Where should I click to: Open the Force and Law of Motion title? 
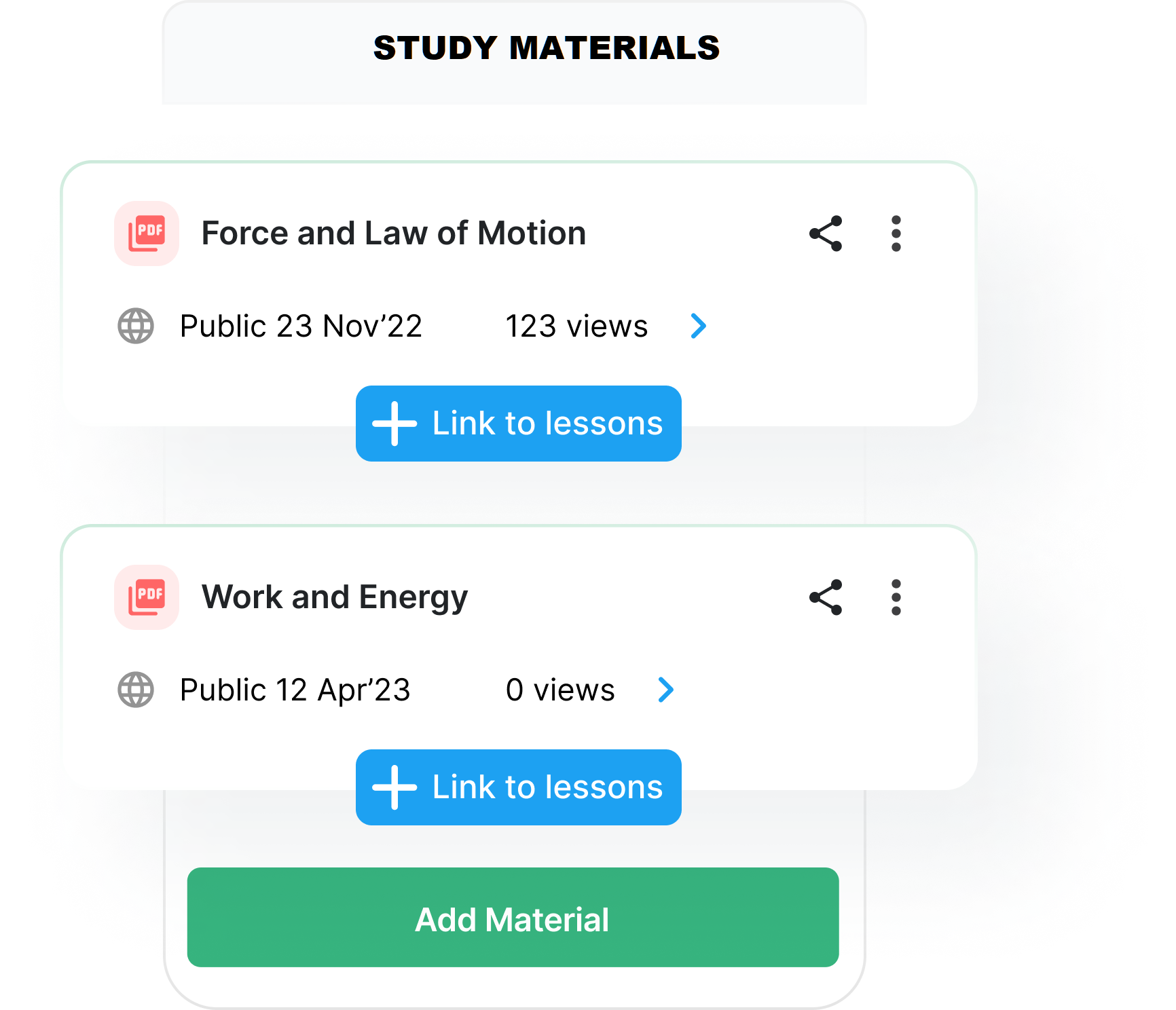click(394, 233)
